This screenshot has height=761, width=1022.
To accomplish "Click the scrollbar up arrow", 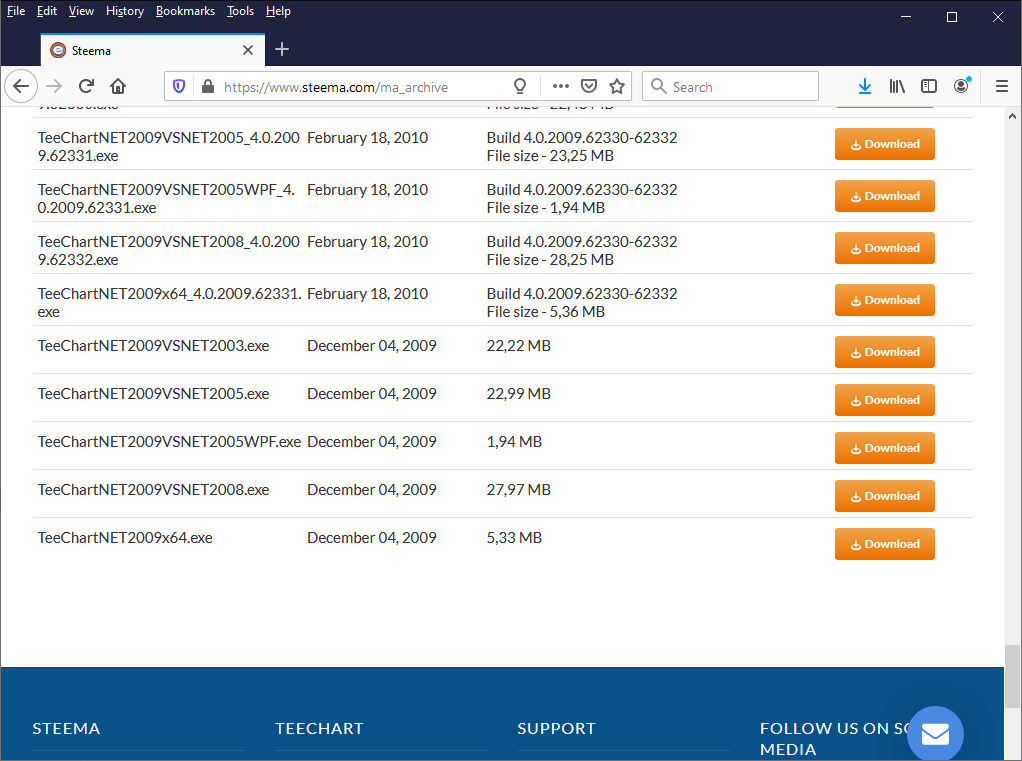I will click(1012, 116).
